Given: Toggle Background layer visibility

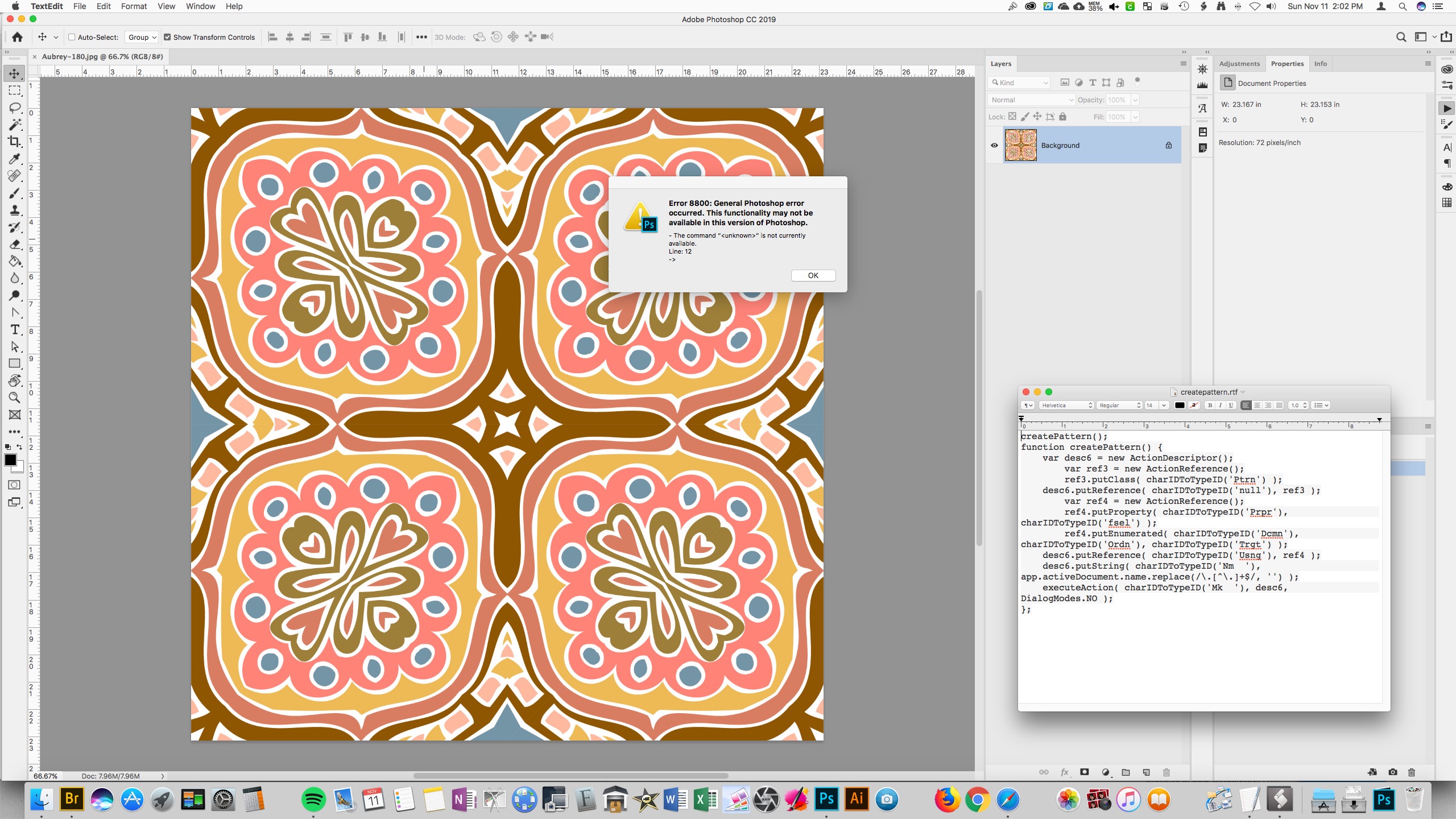Looking at the screenshot, I should tap(994, 145).
